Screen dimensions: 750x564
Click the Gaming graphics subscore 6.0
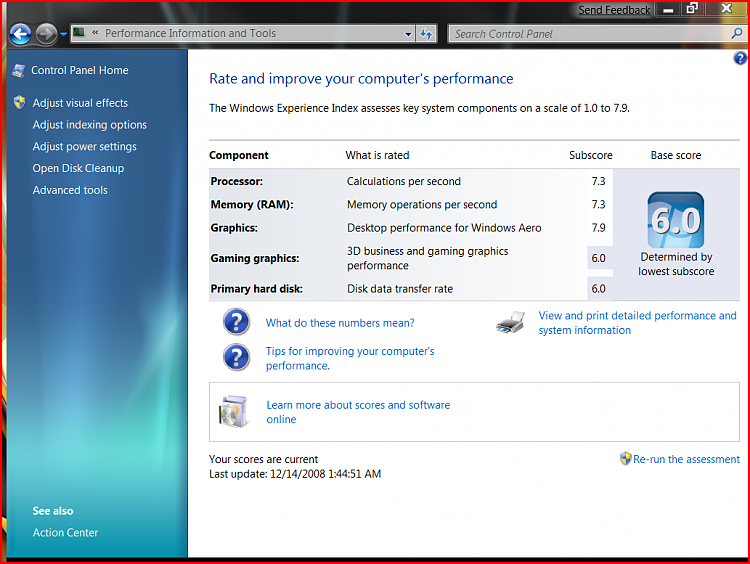[x=598, y=258]
